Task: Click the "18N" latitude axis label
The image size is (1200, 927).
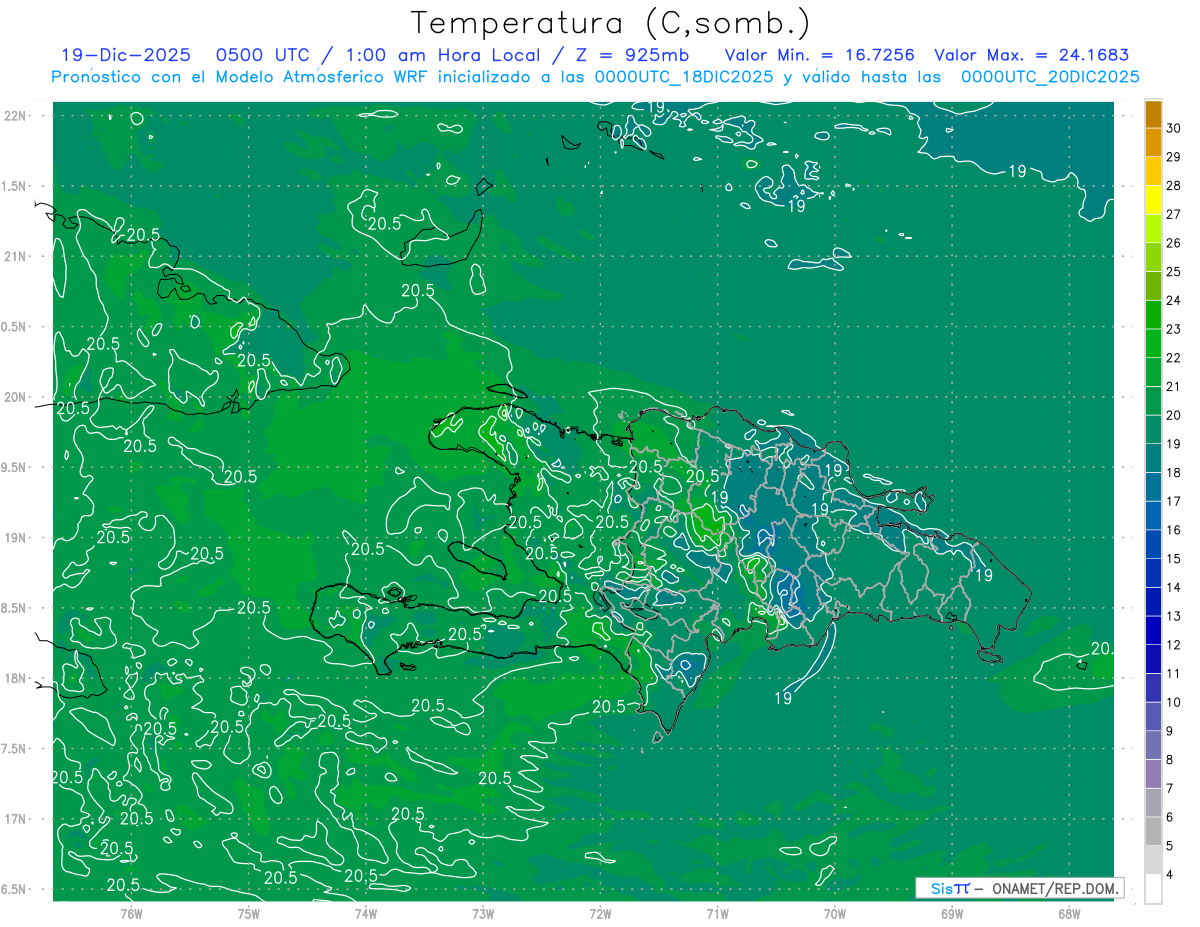Action: click(x=16, y=678)
